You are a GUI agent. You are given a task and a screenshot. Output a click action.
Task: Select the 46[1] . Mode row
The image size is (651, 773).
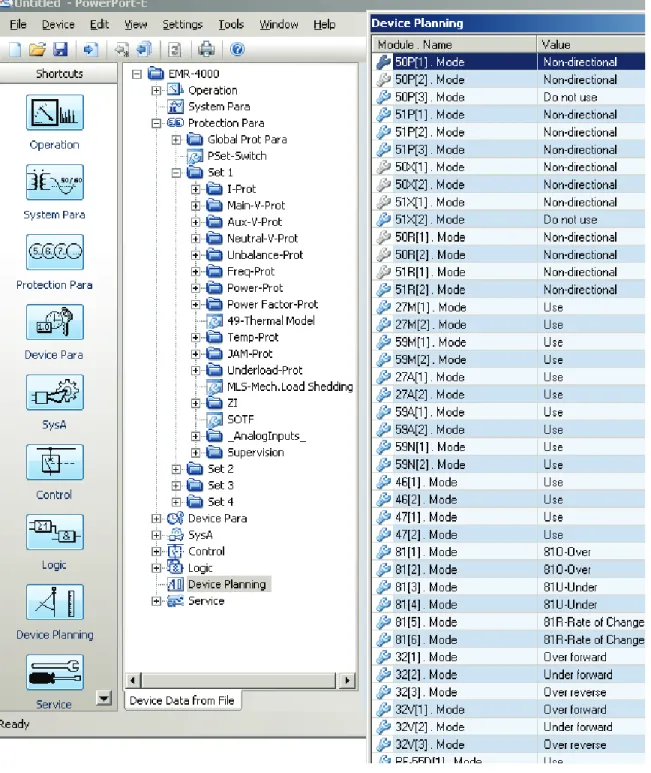click(x=509, y=482)
